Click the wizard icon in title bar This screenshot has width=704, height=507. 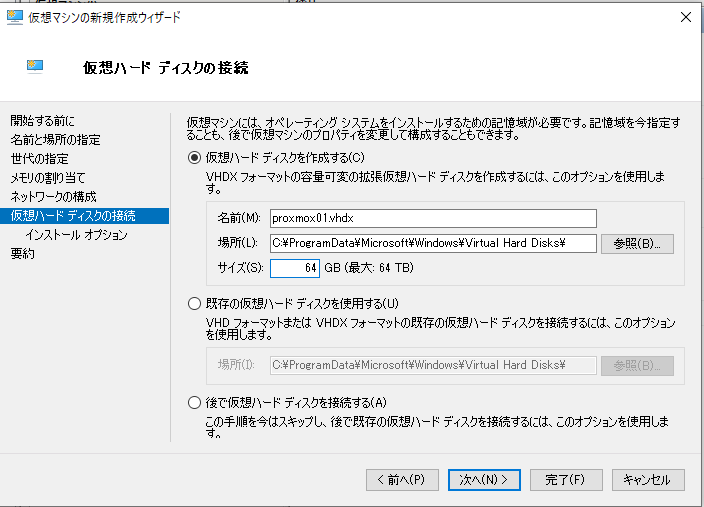click(15, 17)
